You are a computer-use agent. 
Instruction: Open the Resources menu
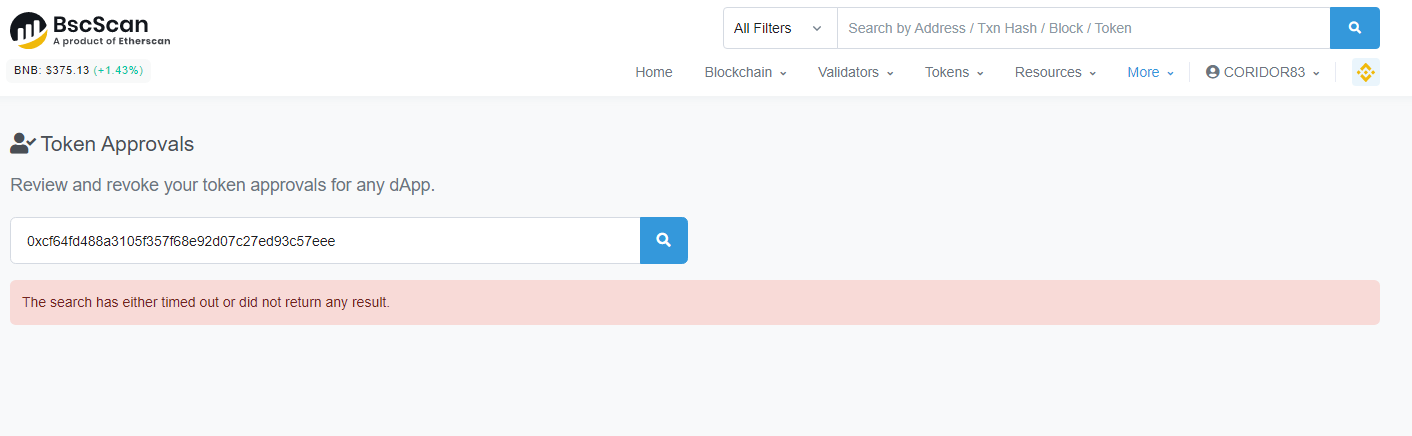point(1055,72)
